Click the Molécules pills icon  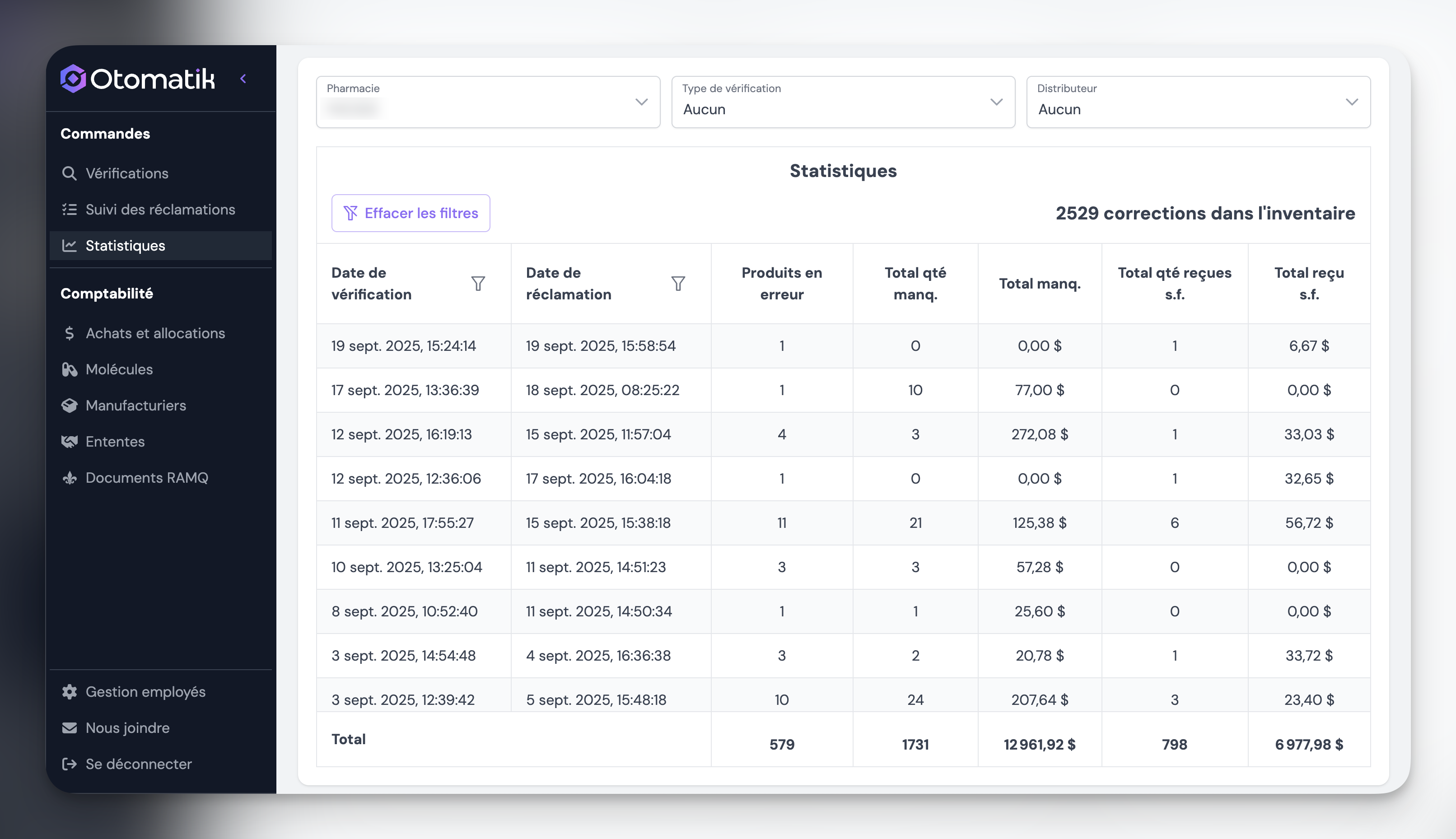click(x=69, y=369)
